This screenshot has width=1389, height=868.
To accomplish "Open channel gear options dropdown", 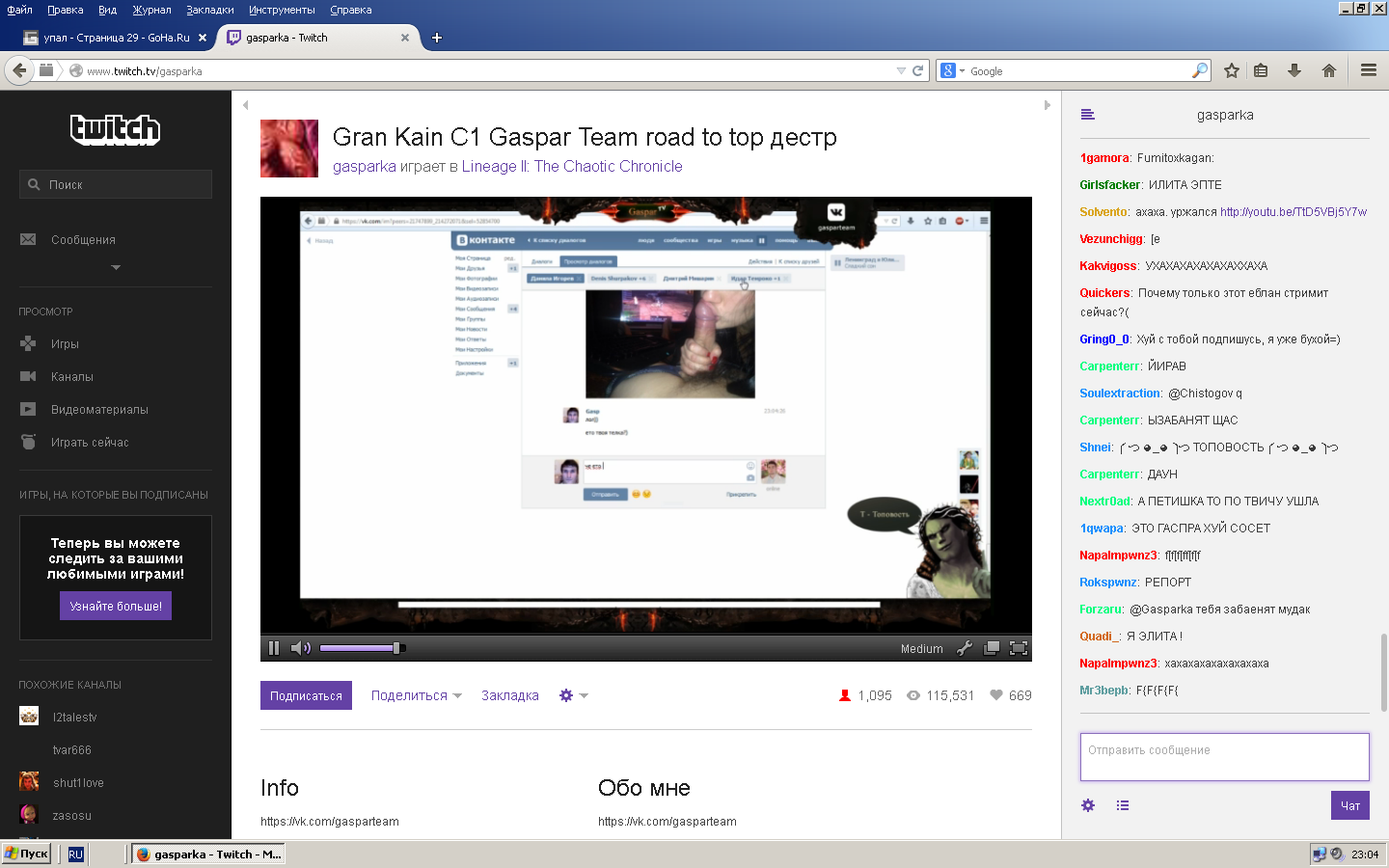I will coord(573,695).
